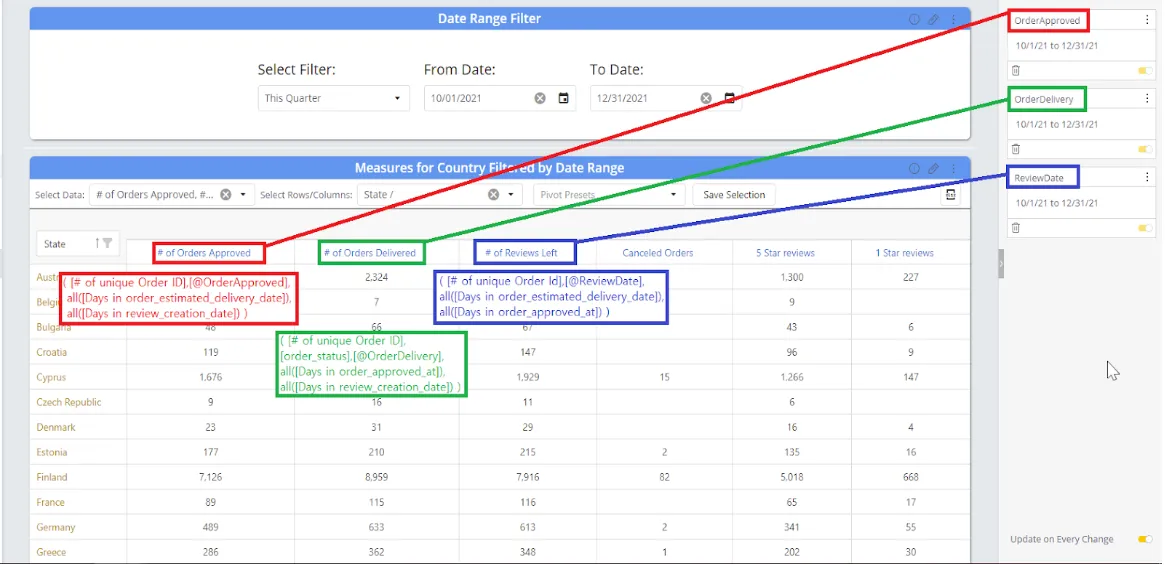Open the This Quarter filter dropdown
Viewport: 1165px width, 565px height.
pos(334,98)
